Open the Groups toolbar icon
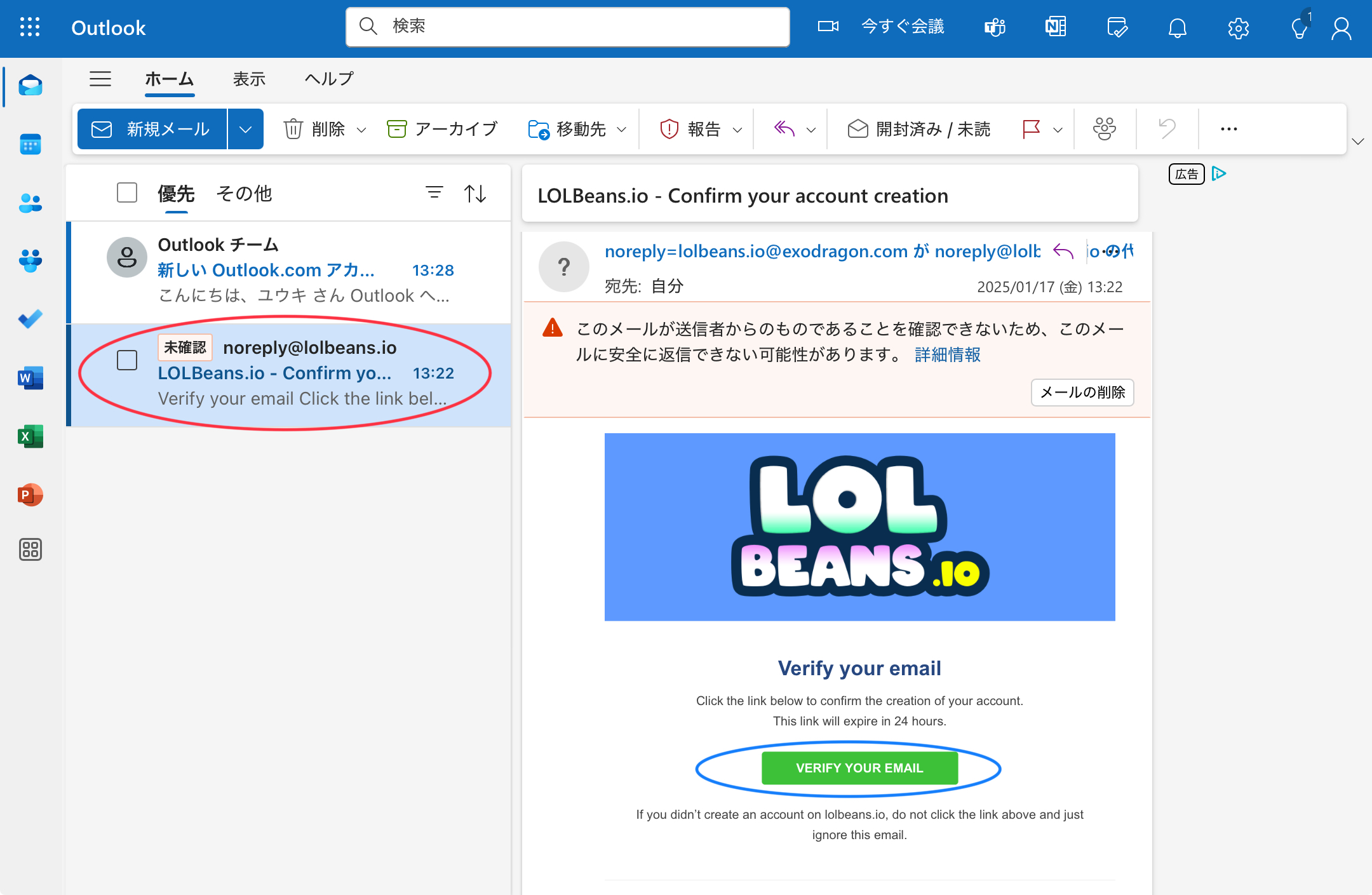The image size is (1372, 895). 1105,129
